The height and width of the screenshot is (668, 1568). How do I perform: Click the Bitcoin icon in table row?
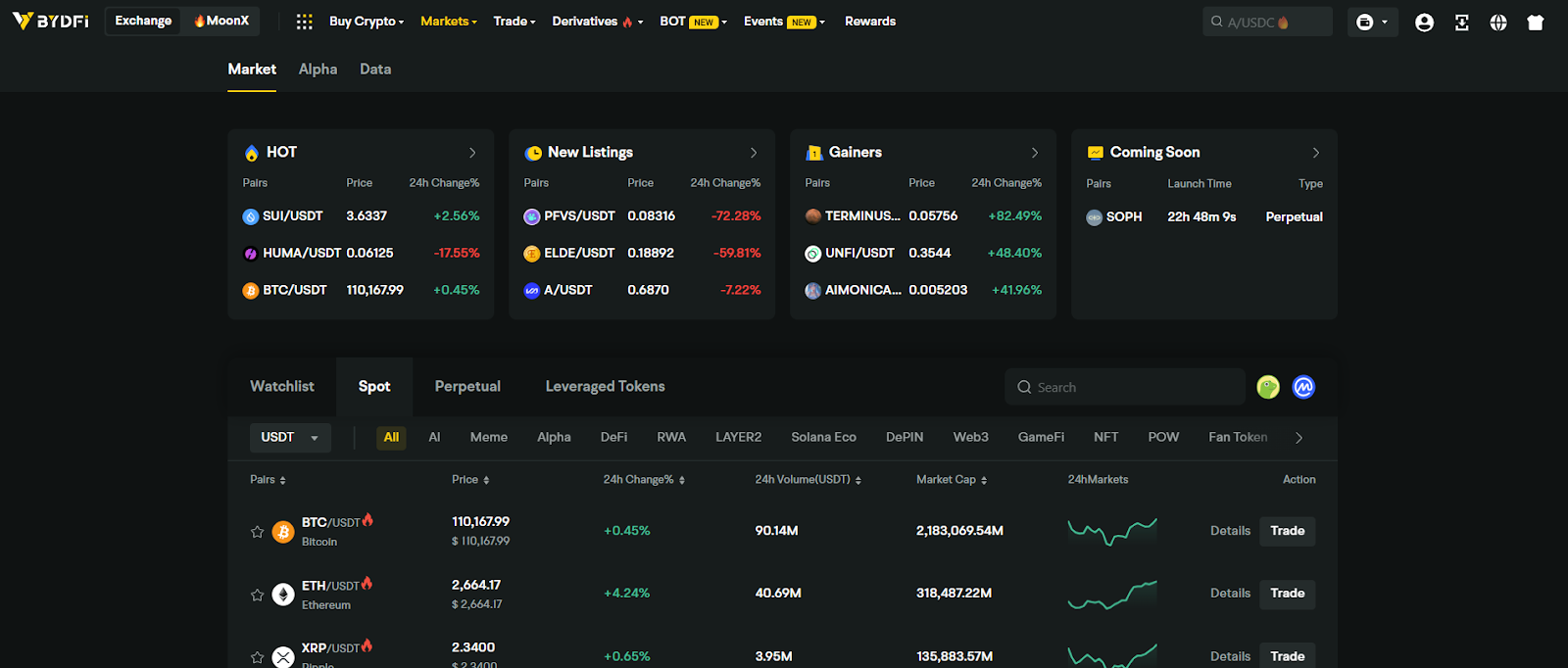pos(283,532)
